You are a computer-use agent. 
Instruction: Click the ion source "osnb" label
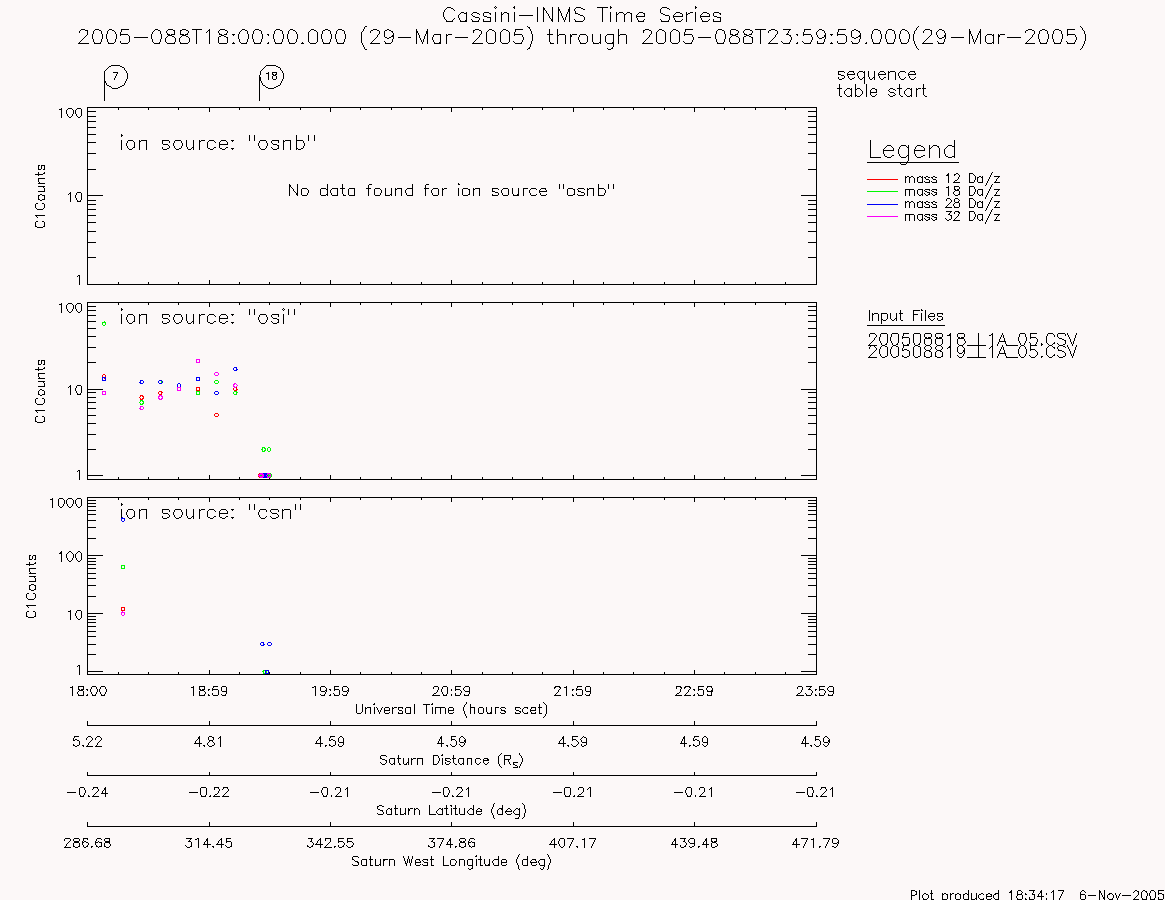tap(218, 143)
